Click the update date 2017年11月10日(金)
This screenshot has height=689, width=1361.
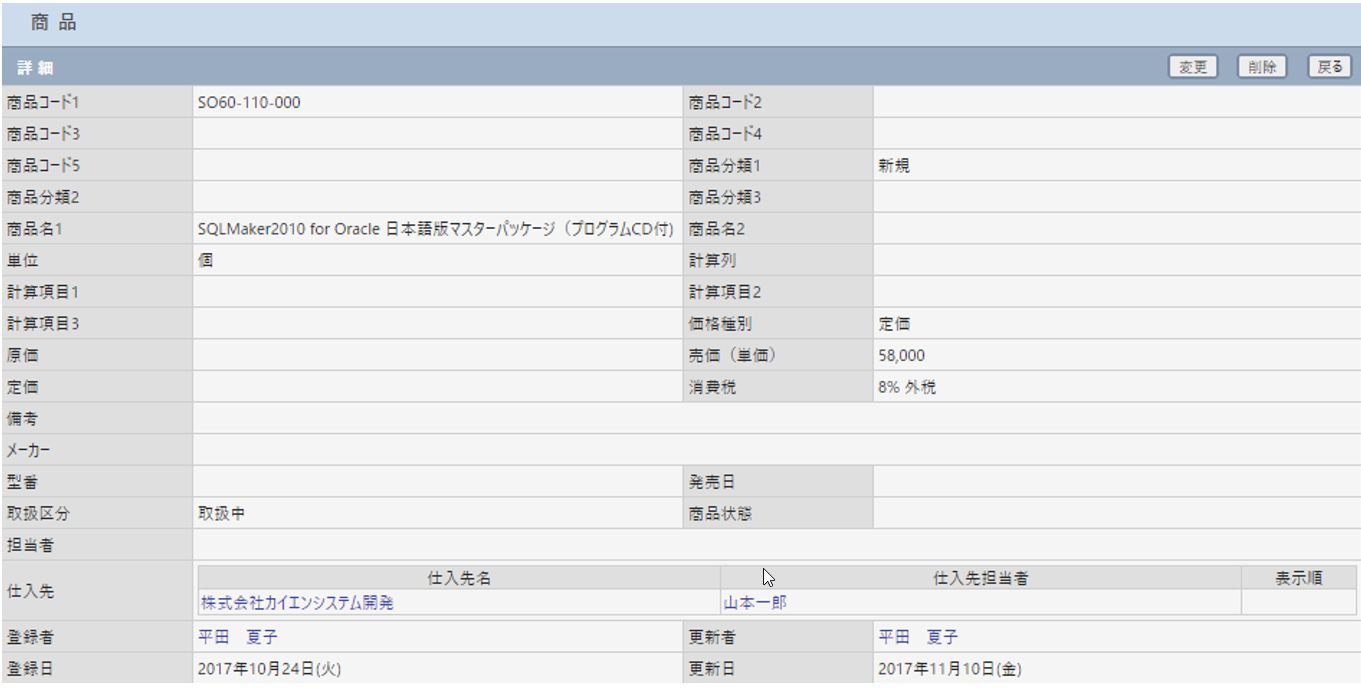[x=950, y=669]
